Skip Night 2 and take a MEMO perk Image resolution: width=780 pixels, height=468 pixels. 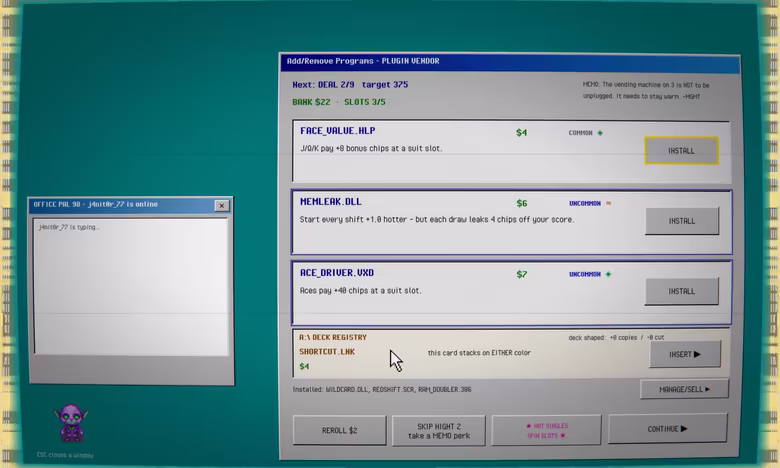tap(439, 431)
